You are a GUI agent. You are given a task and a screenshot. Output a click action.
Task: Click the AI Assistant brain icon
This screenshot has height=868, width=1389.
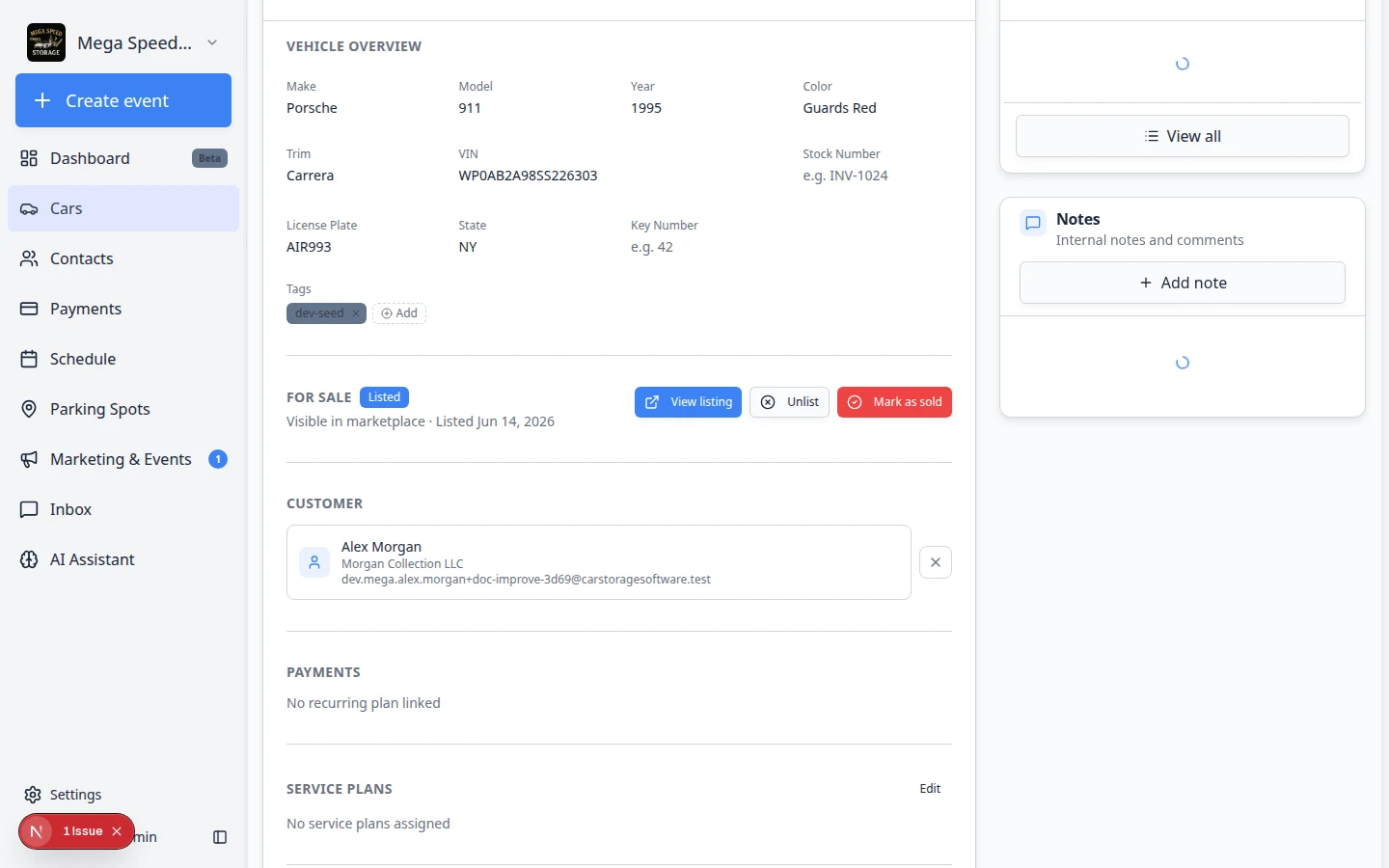[29, 559]
